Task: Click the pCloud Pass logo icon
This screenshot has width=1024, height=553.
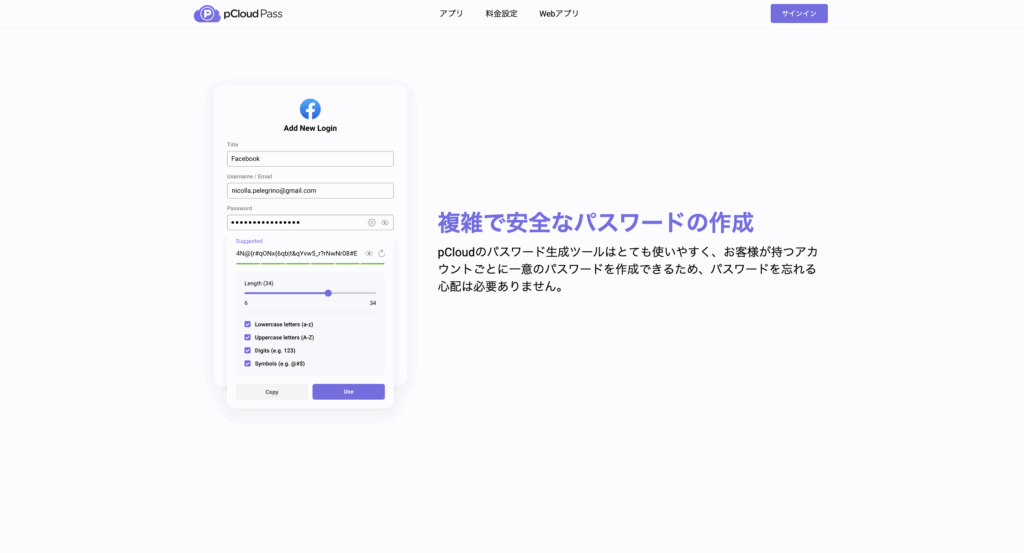Action: pos(207,14)
